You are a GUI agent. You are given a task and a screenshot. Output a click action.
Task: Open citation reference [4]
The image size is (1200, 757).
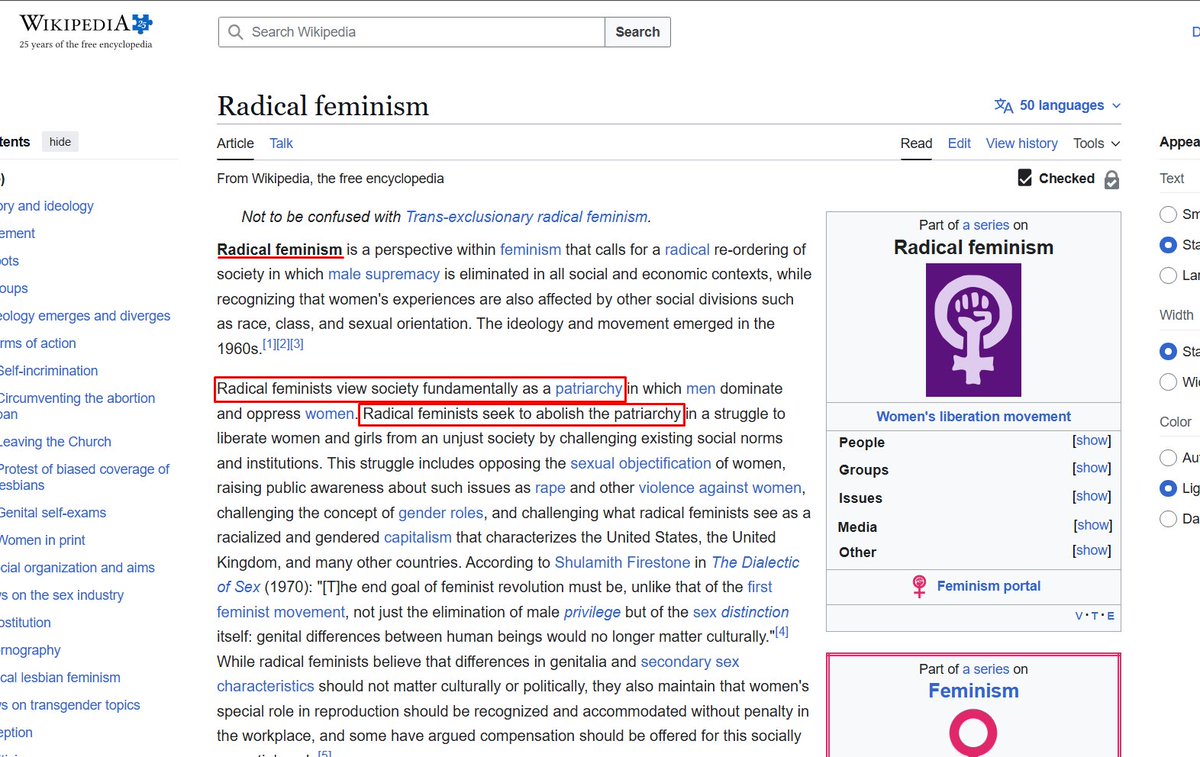click(x=782, y=632)
